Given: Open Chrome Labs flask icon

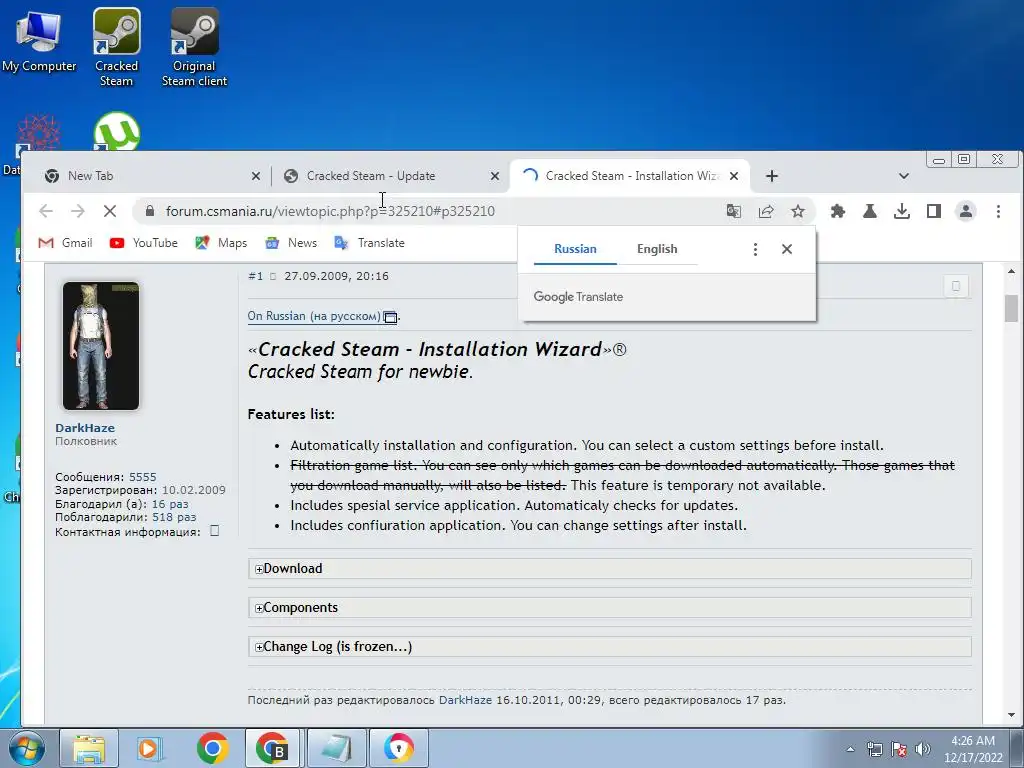Looking at the screenshot, I should point(869,211).
